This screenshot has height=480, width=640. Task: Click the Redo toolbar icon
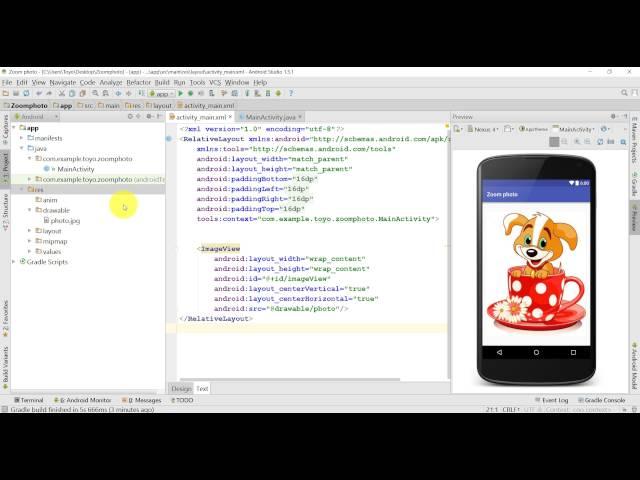tap(49, 93)
